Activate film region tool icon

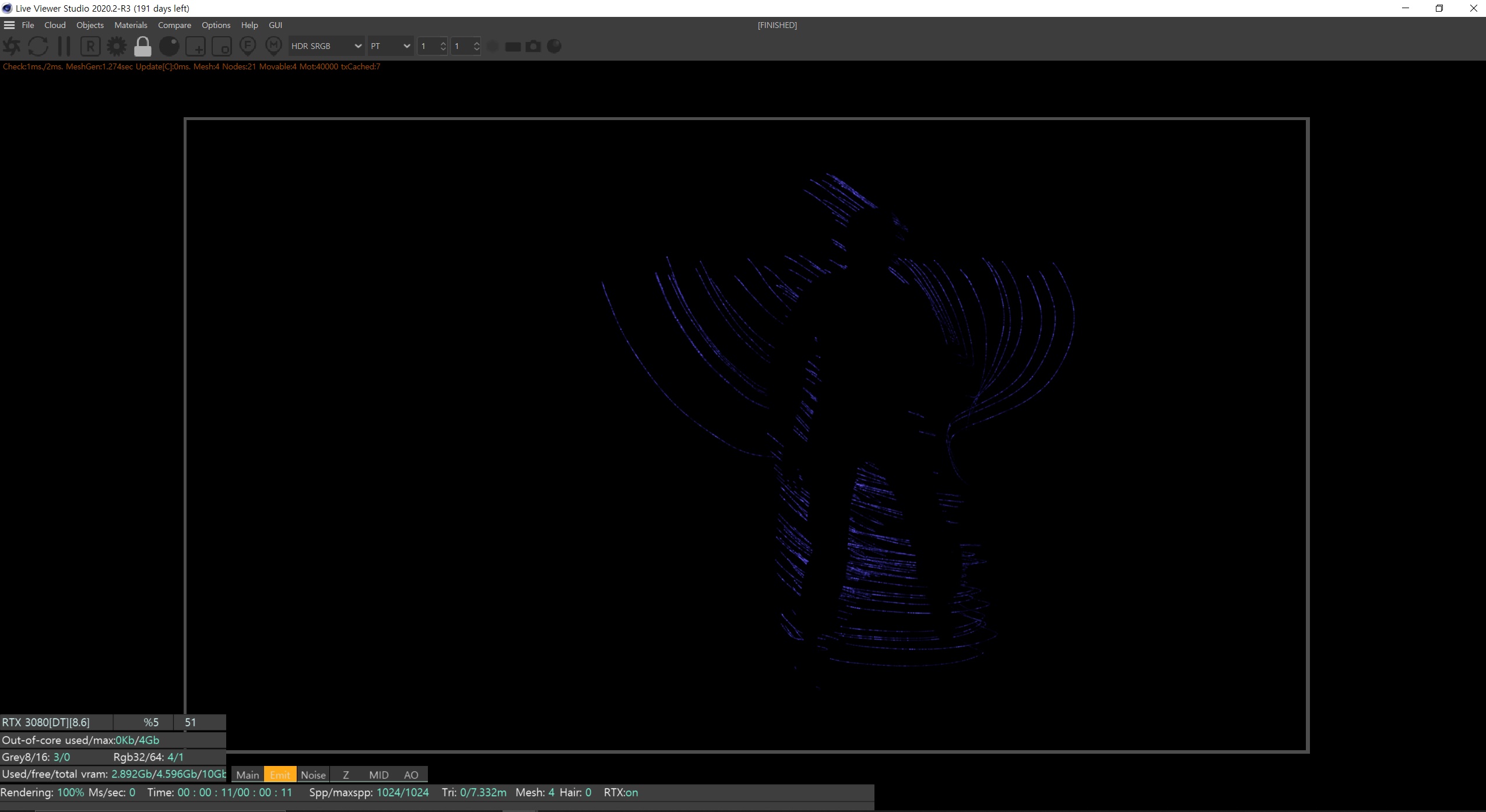click(x=222, y=46)
